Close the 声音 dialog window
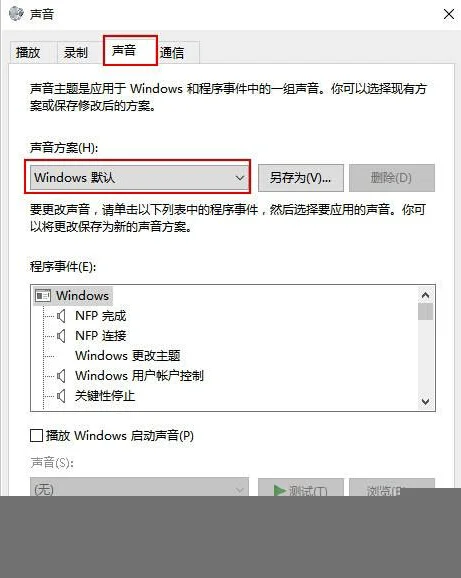The image size is (461, 578). pyautogui.click(x=449, y=14)
